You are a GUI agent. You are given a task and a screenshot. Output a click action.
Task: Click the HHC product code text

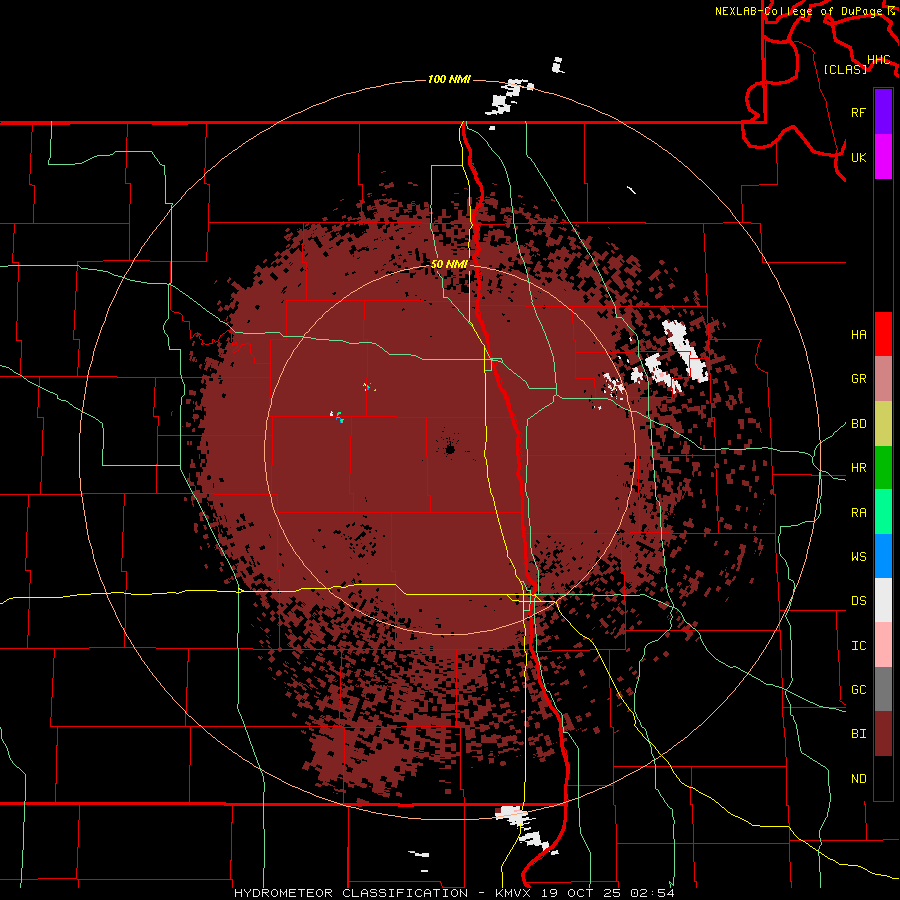coord(879,60)
